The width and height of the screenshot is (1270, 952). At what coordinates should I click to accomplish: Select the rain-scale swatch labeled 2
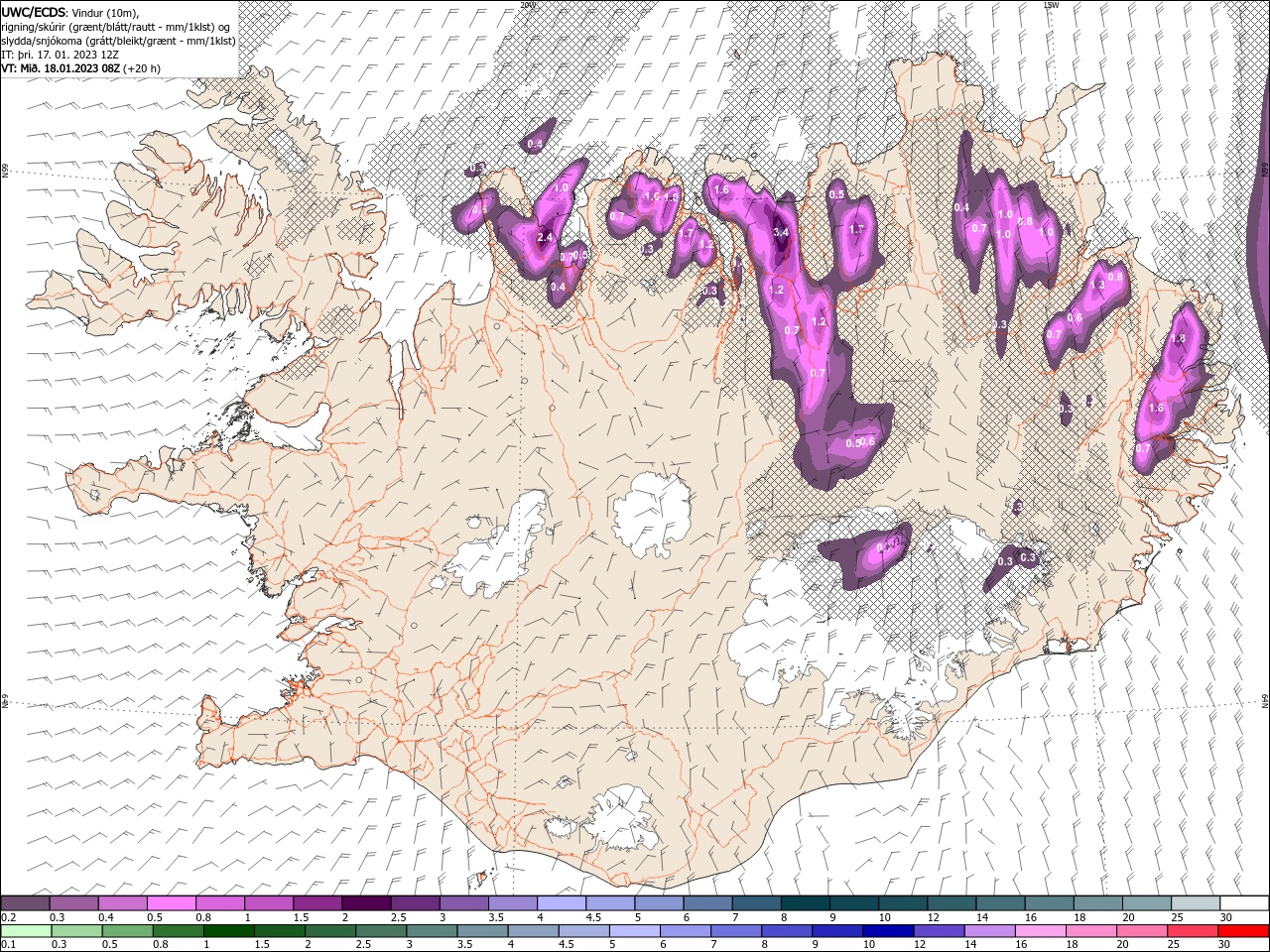330,931
